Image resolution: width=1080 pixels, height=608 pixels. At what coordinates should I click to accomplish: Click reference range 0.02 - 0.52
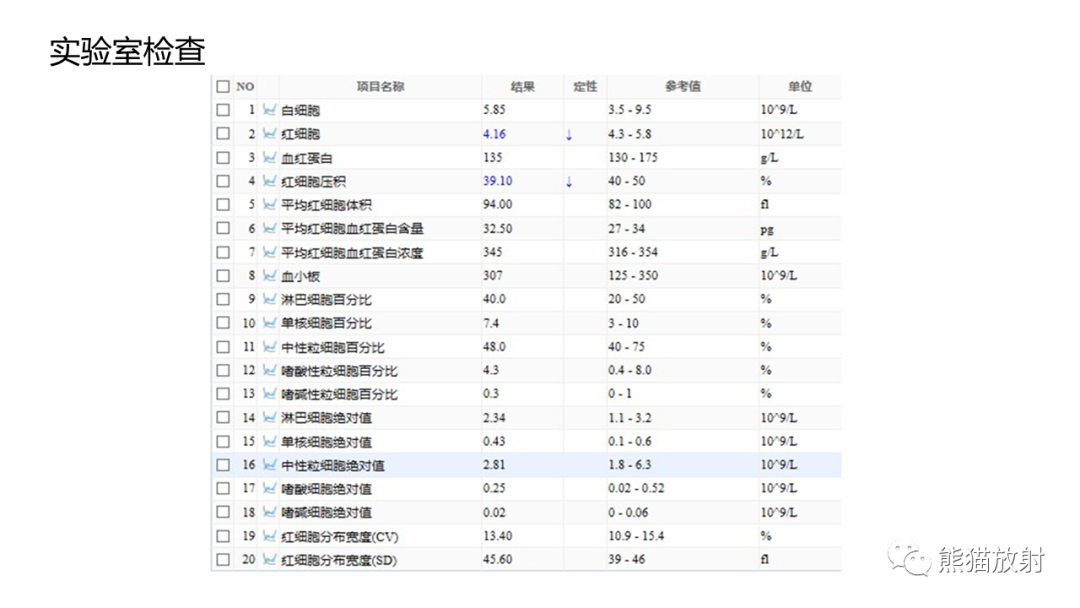[x=636, y=488]
